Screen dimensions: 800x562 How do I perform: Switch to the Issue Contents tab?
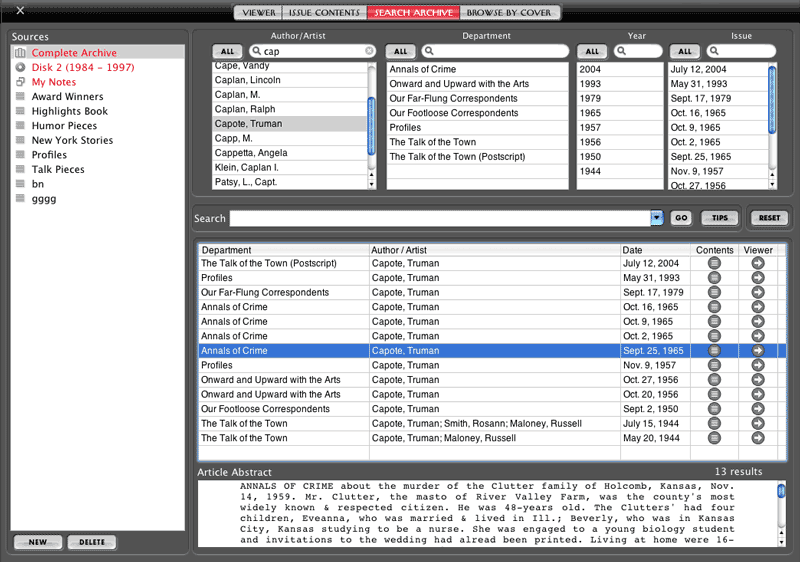[324, 13]
